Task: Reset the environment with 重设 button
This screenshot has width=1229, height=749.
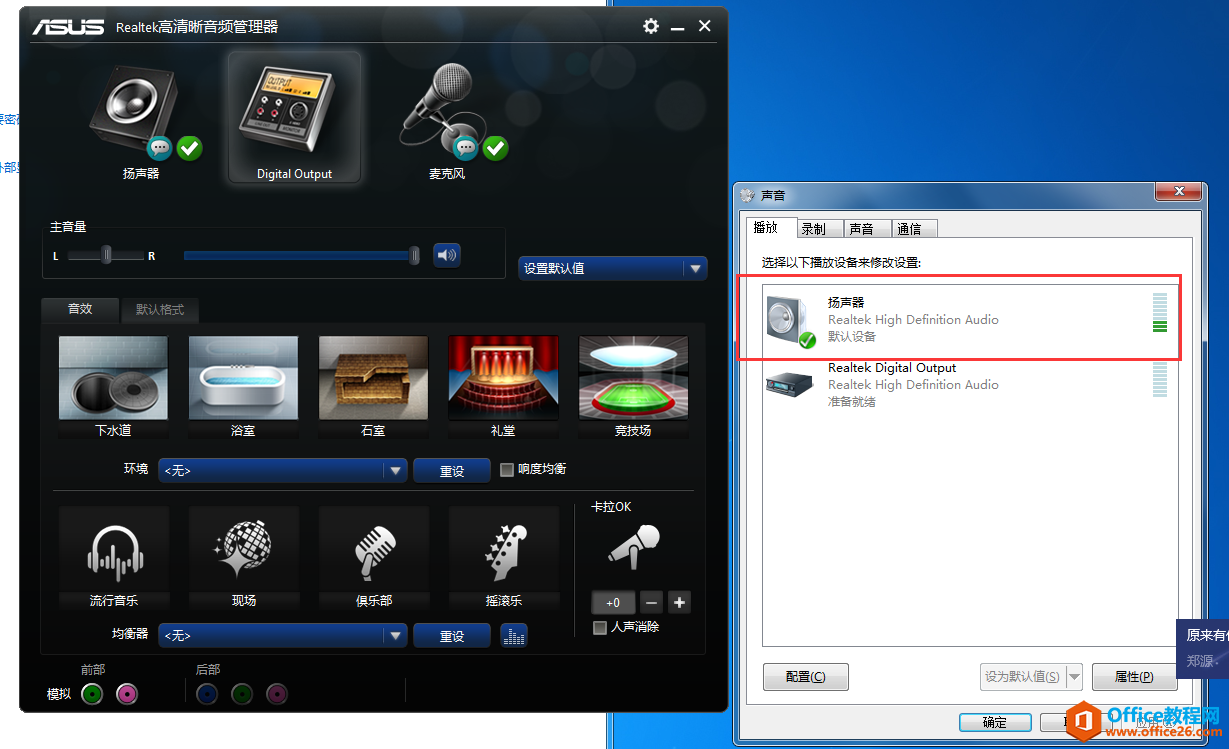Action: coord(452,470)
